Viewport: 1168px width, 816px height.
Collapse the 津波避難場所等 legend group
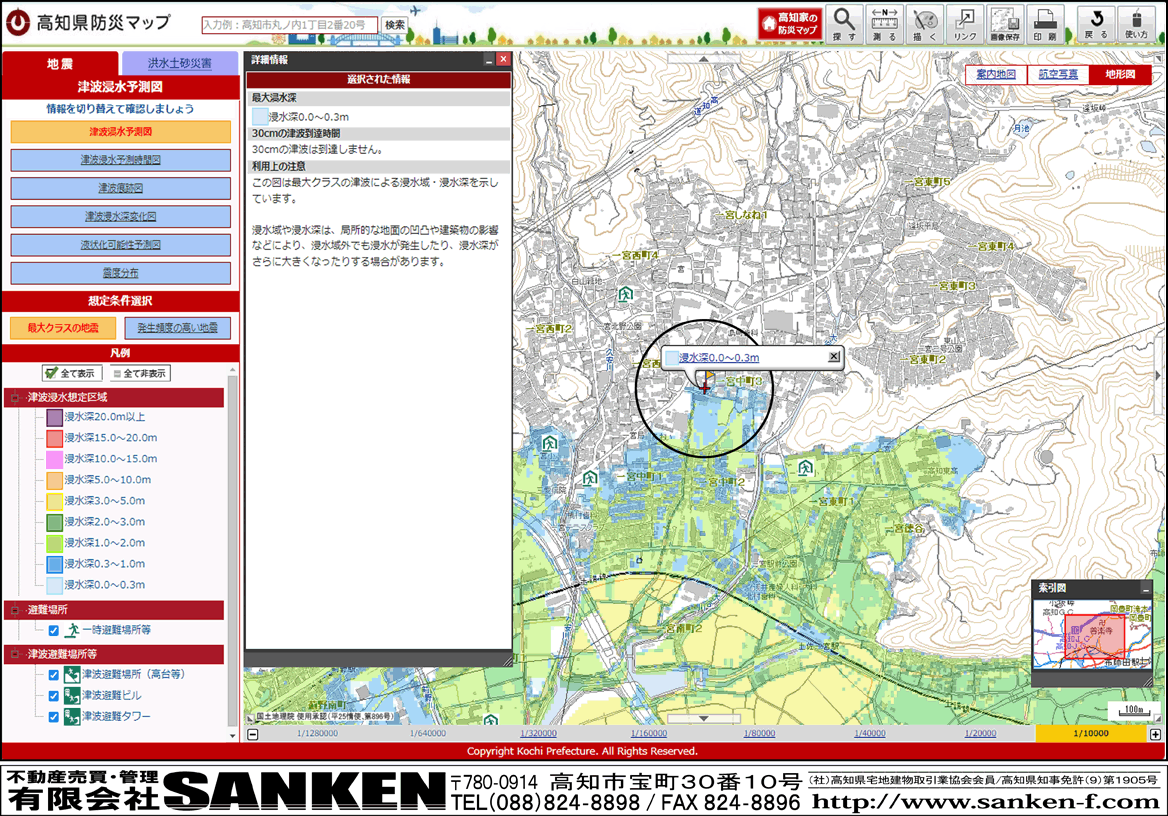(x=15, y=654)
